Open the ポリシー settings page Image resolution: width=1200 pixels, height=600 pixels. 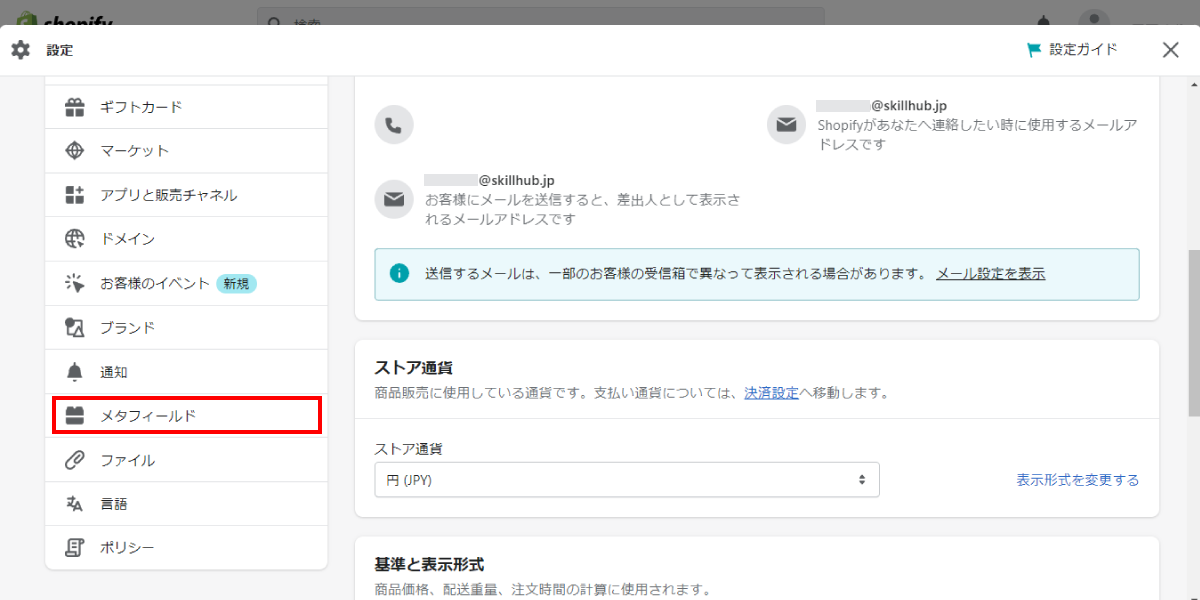tap(186, 548)
